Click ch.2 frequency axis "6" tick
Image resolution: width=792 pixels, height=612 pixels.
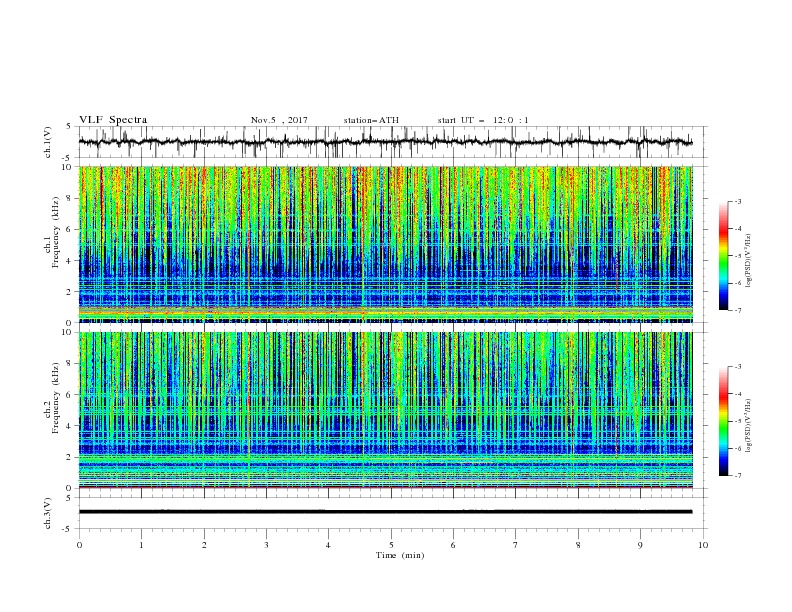[x=70, y=395]
